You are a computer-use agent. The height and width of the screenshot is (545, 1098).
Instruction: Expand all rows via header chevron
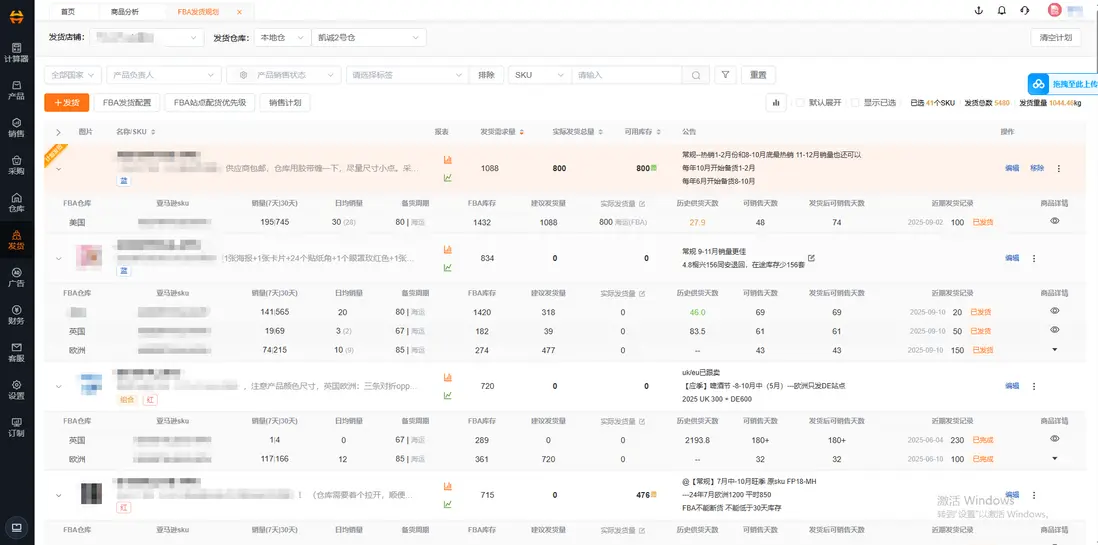click(58, 132)
